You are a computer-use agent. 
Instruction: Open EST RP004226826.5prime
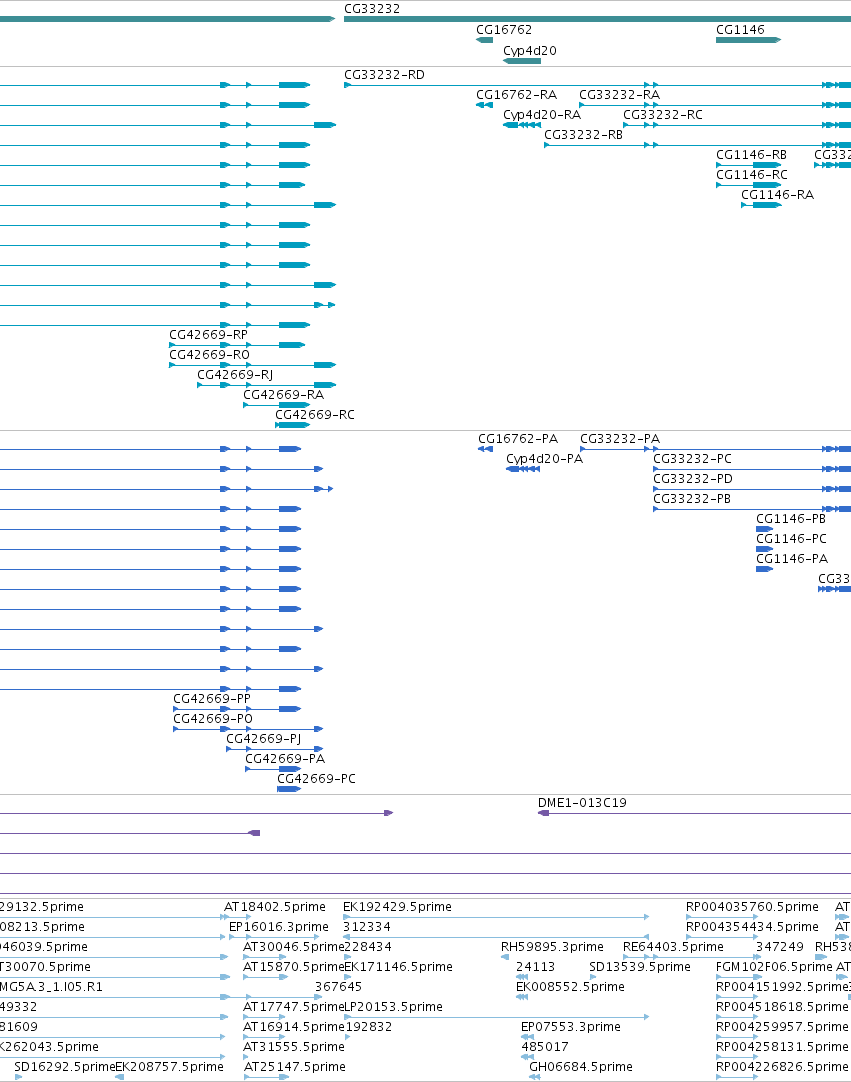[782, 1068]
